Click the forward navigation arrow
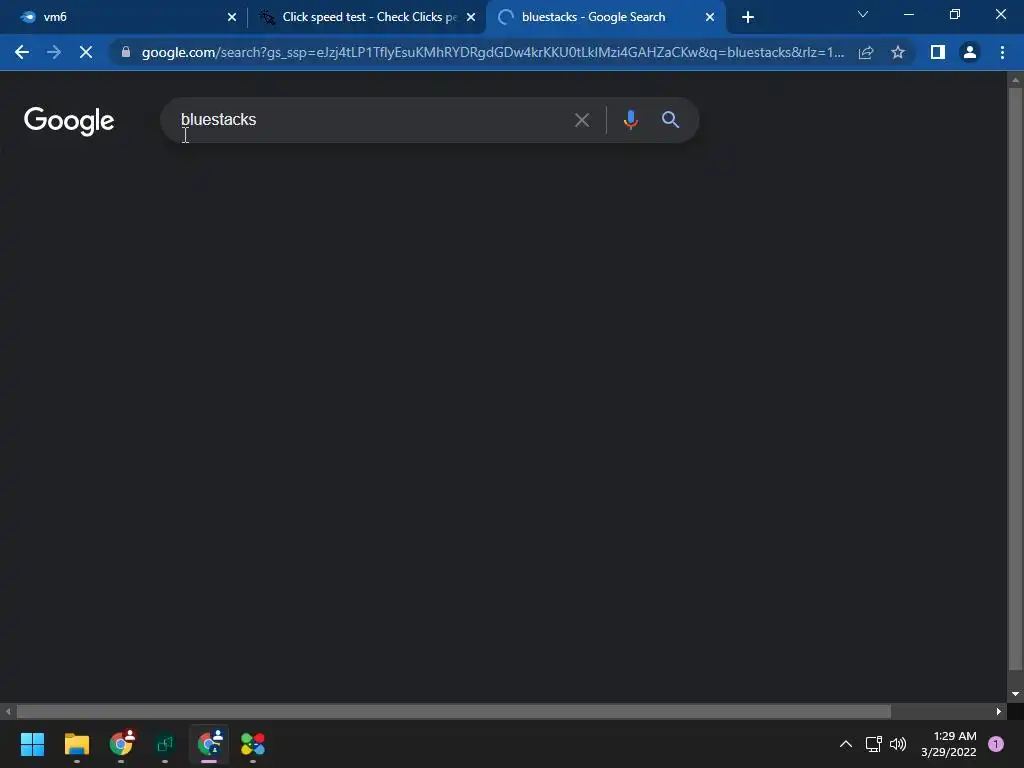Viewport: 1024px width, 768px height. coord(54,52)
